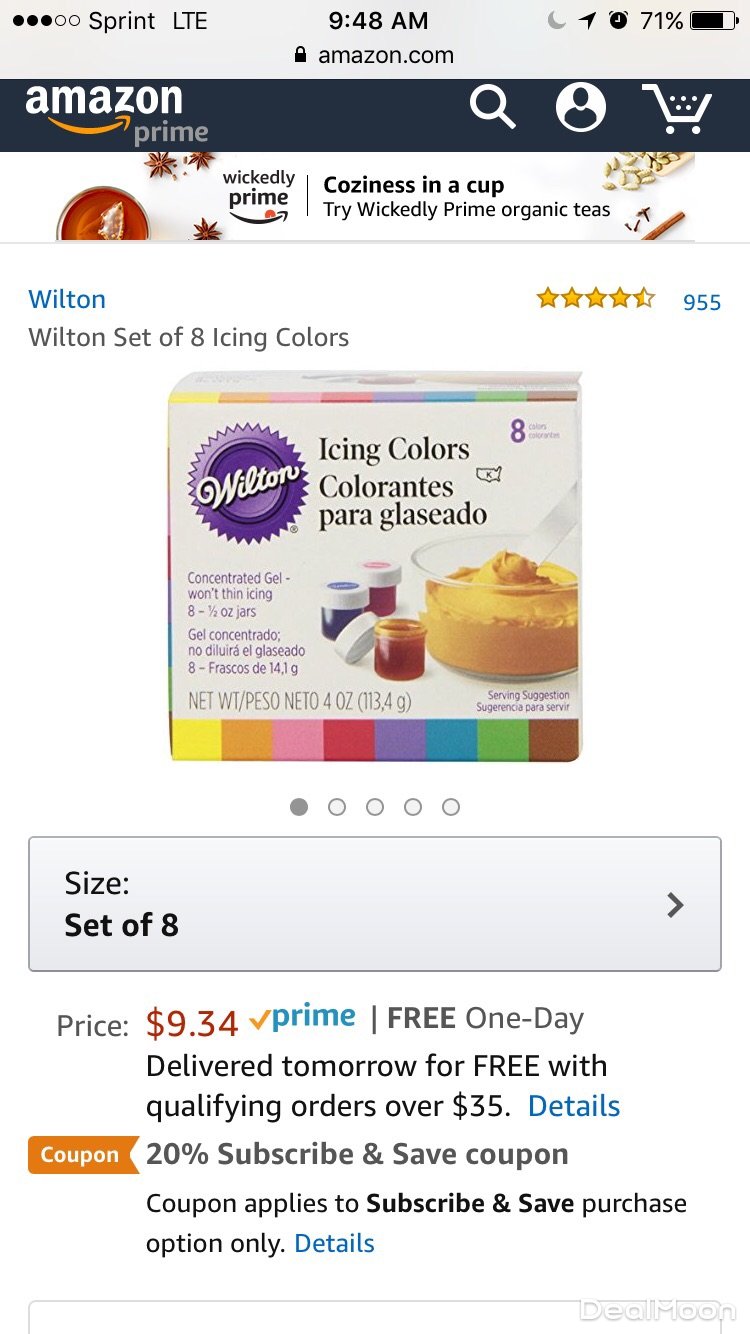Screen dimensions: 750x1334
Task: Tap the account profile icon
Action: pyautogui.click(x=580, y=107)
